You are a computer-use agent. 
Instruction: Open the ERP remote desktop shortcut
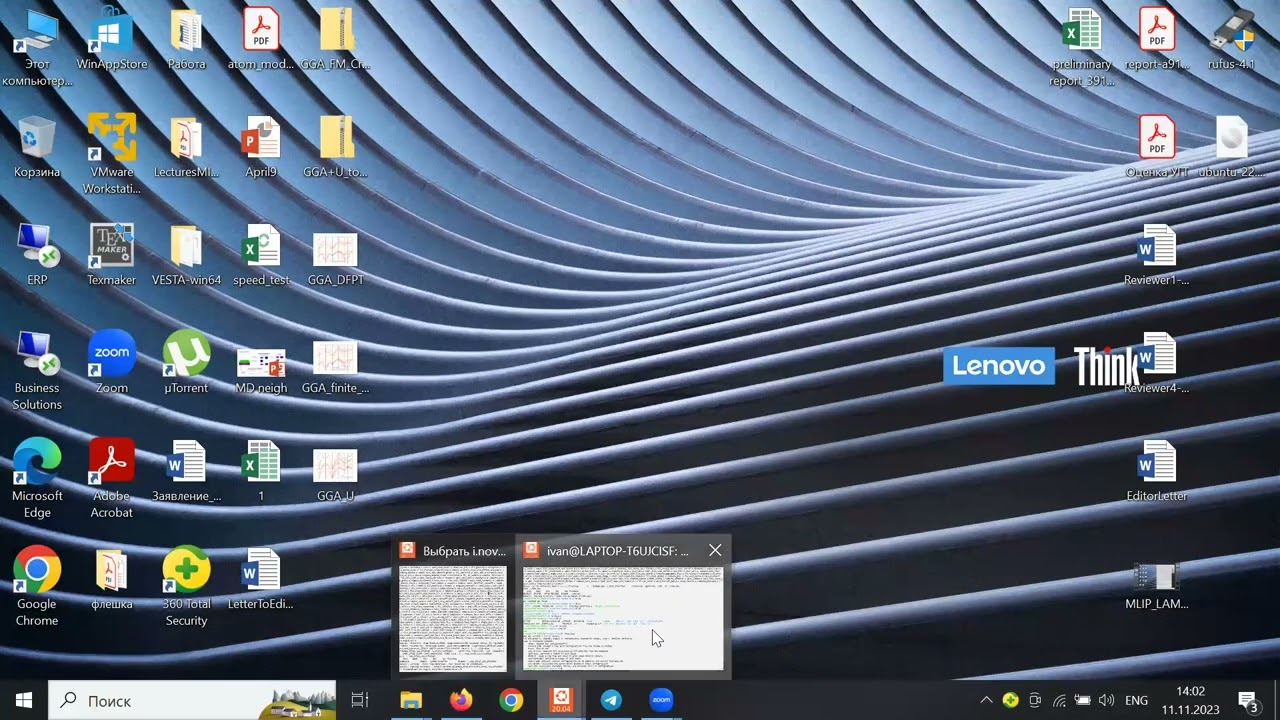[x=37, y=256]
